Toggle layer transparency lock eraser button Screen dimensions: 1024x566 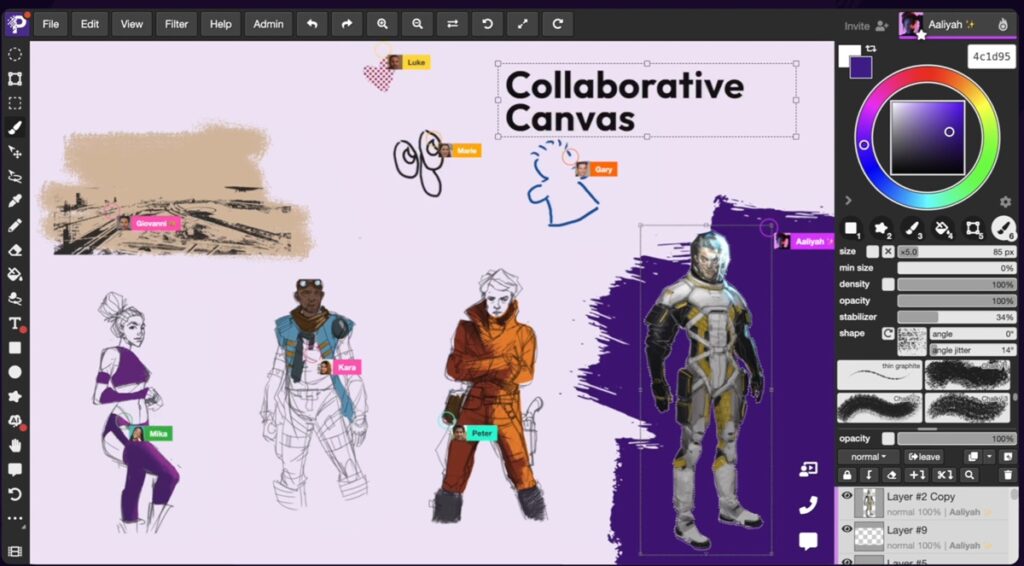pos(891,475)
